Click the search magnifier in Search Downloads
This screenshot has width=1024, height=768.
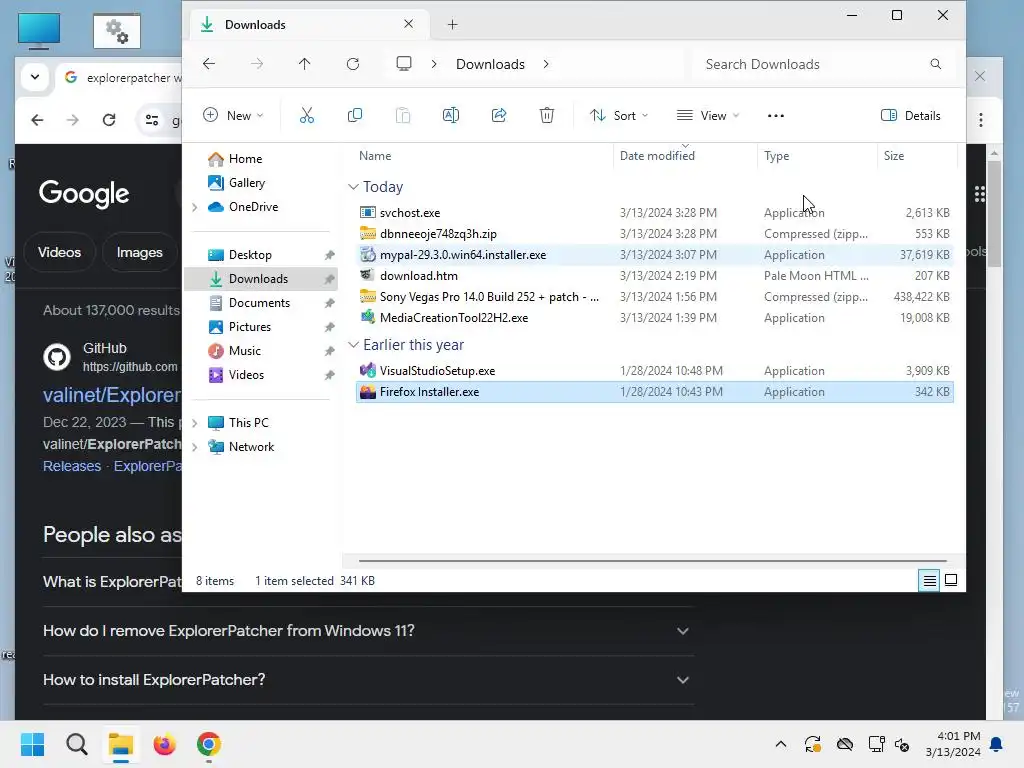pyautogui.click(x=935, y=64)
